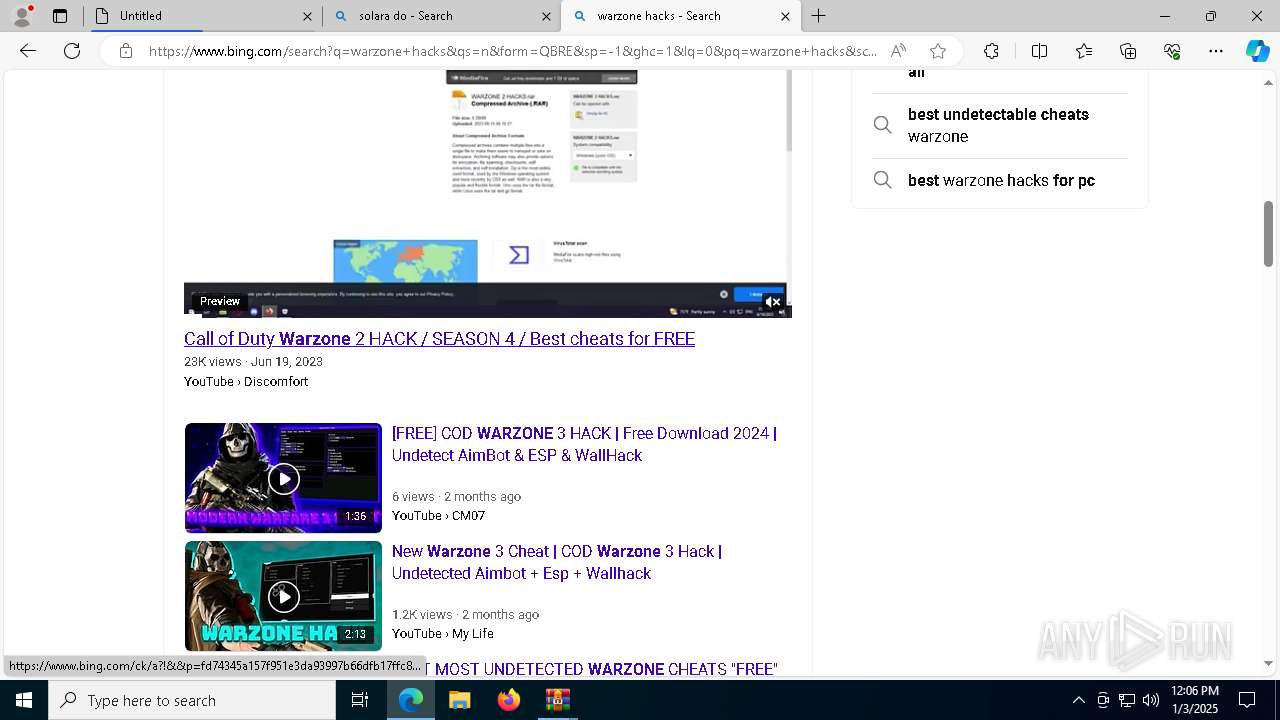Open the video preview thumbnail
Screen dimensions: 1280x720
click(488, 193)
